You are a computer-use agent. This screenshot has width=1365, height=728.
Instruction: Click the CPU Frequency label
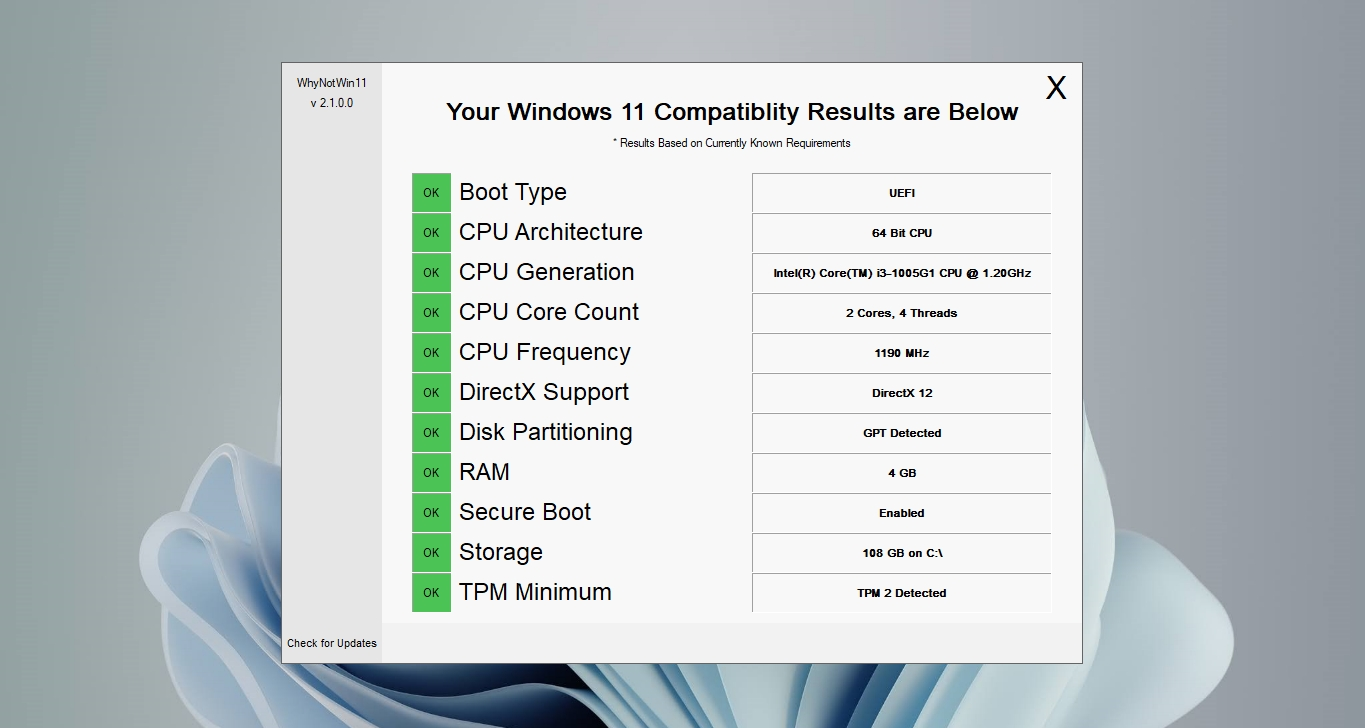[x=545, y=353]
